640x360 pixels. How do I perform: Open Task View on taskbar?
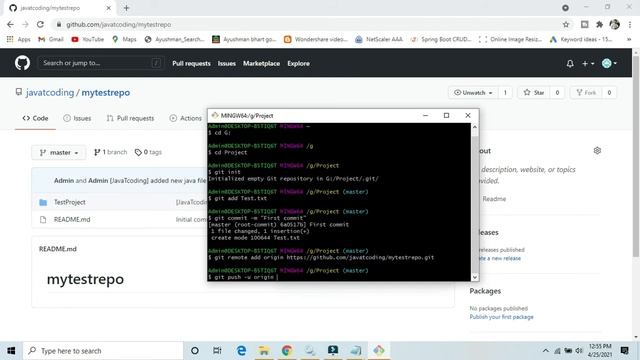tap(217, 351)
